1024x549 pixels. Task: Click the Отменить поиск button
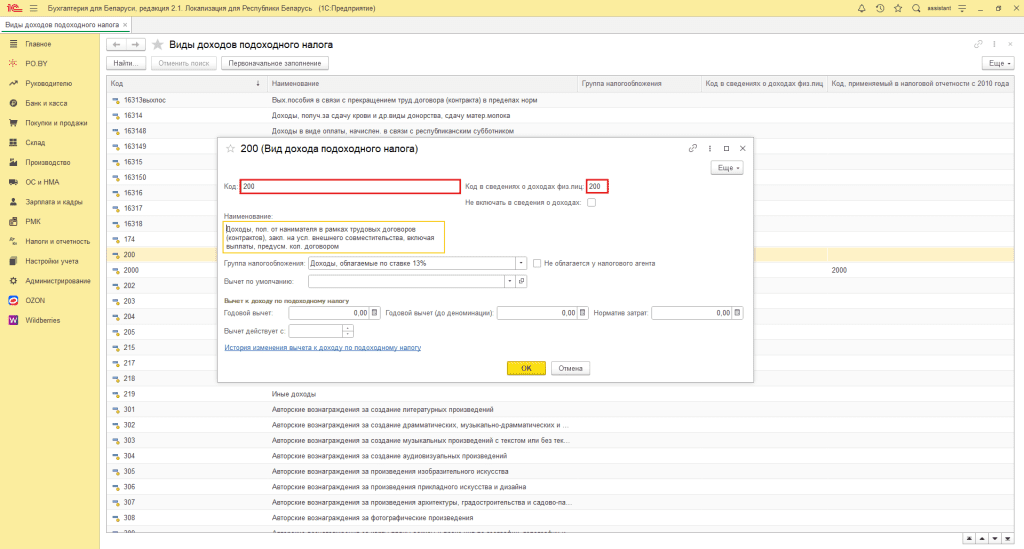(x=184, y=63)
